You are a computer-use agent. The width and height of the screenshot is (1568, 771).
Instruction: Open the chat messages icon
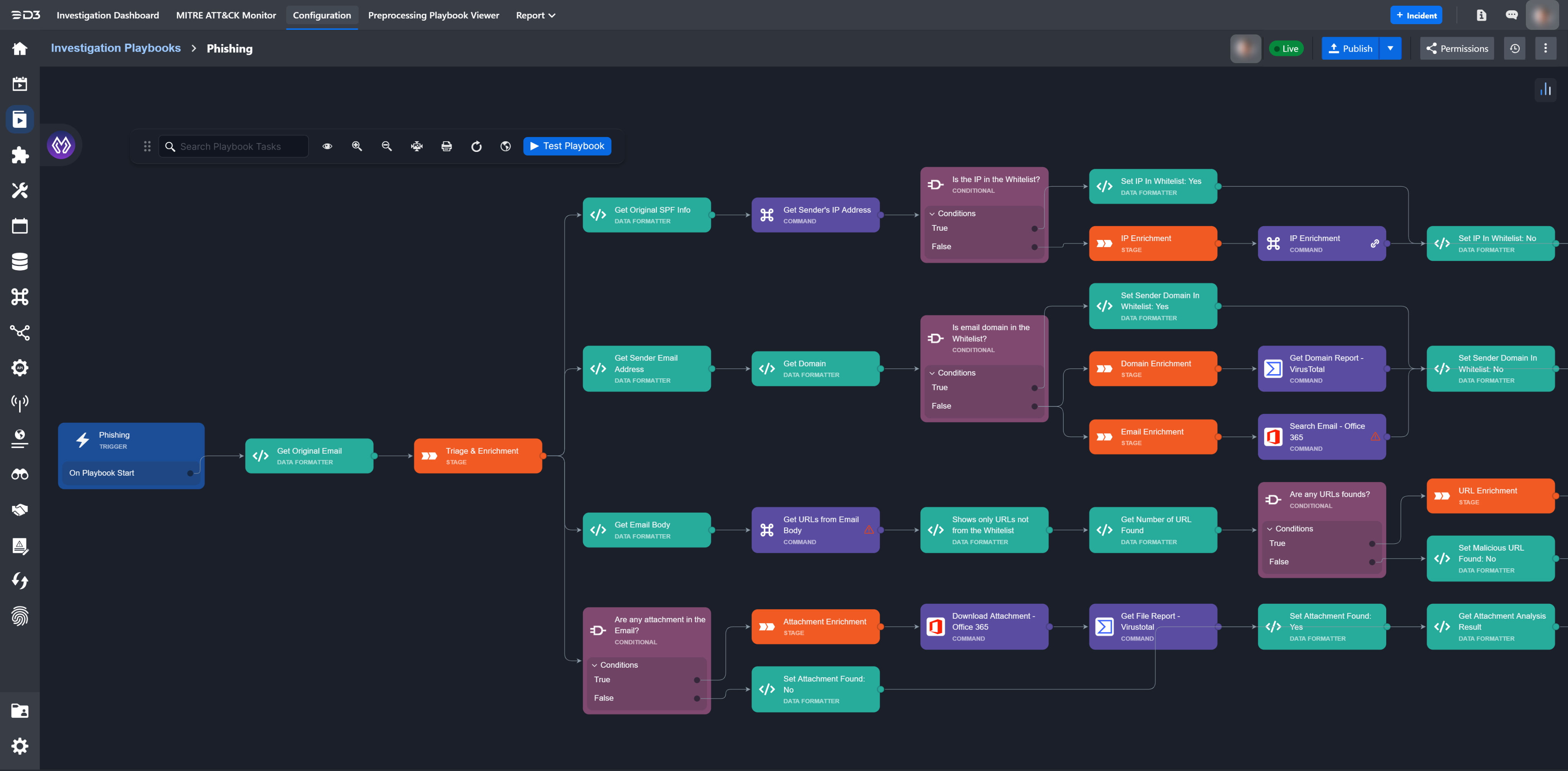point(1511,15)
